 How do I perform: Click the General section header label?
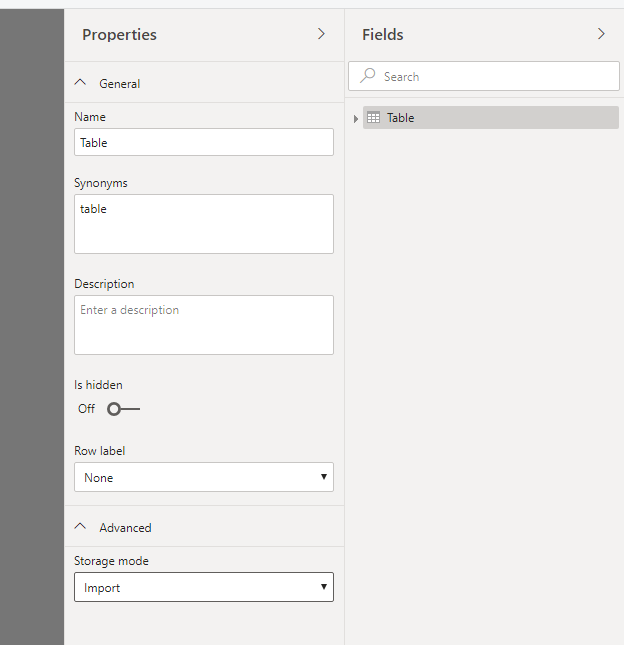(x=120, y=84)
